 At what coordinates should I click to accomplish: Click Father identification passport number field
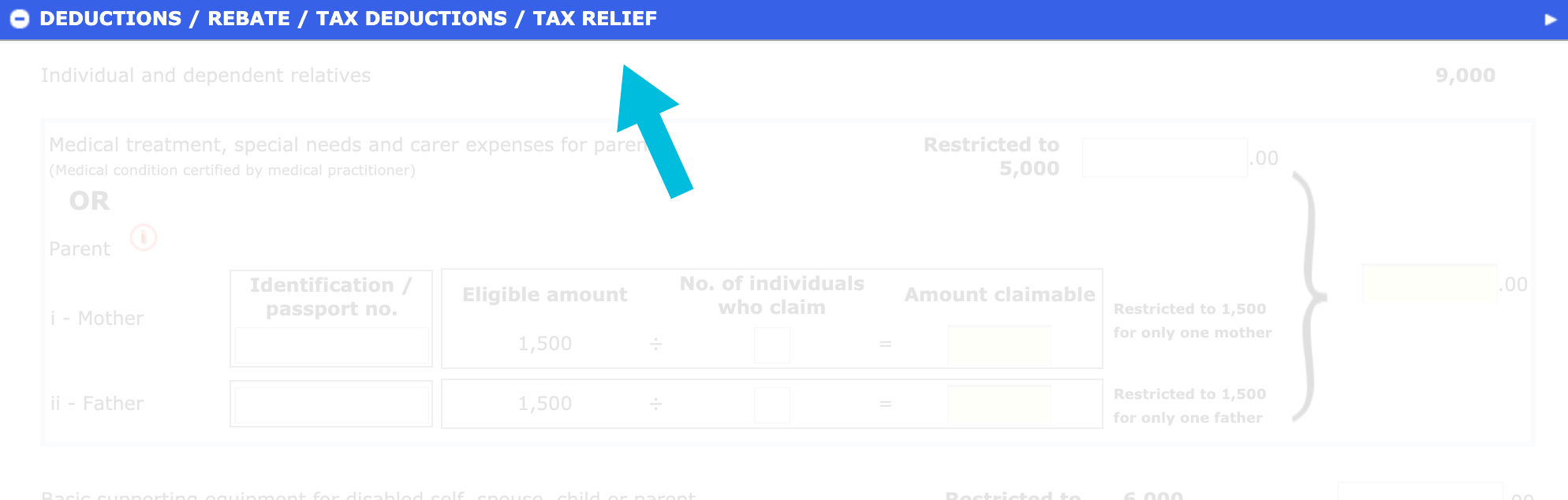332,404
